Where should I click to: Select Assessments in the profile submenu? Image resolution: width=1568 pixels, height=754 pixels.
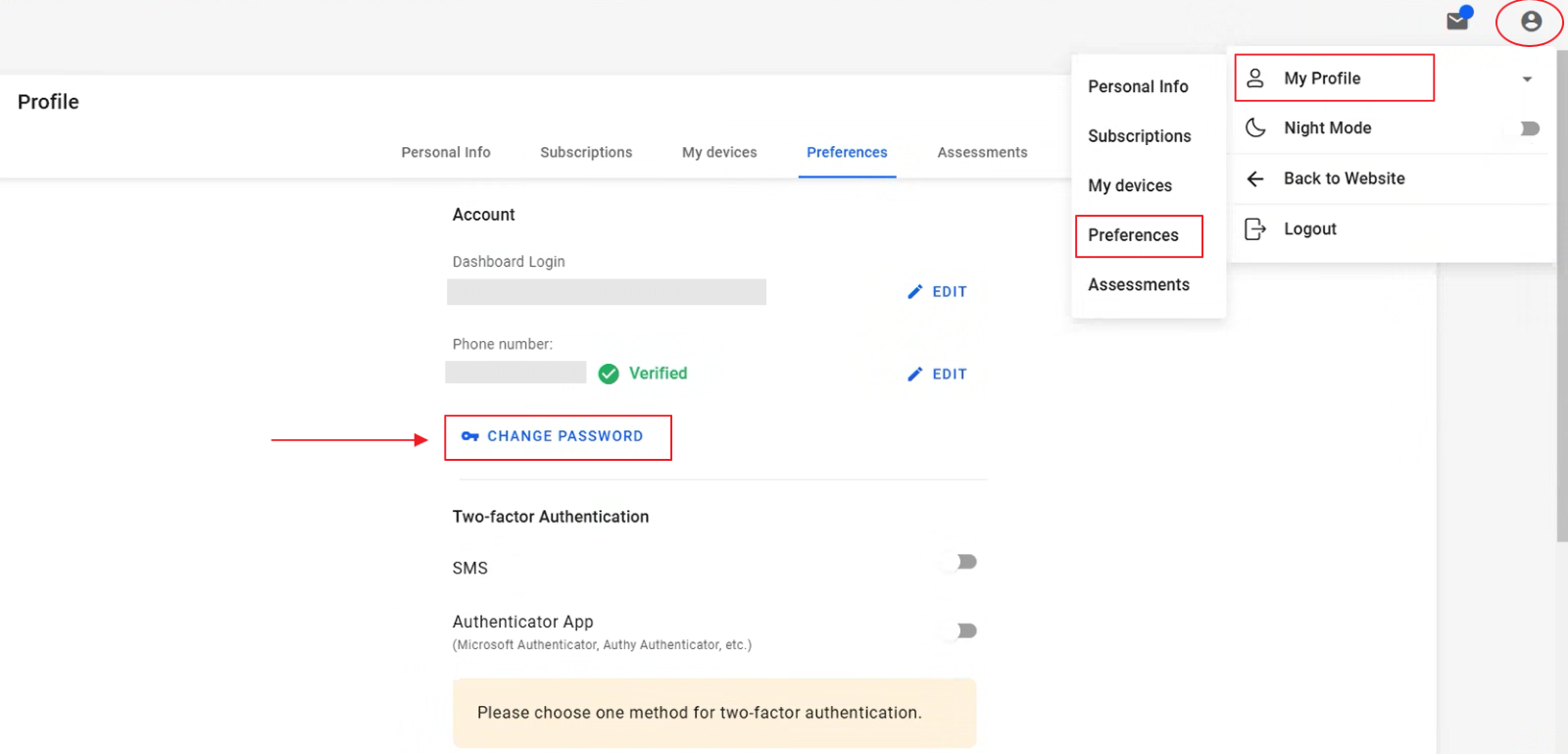coord(1139,284)
